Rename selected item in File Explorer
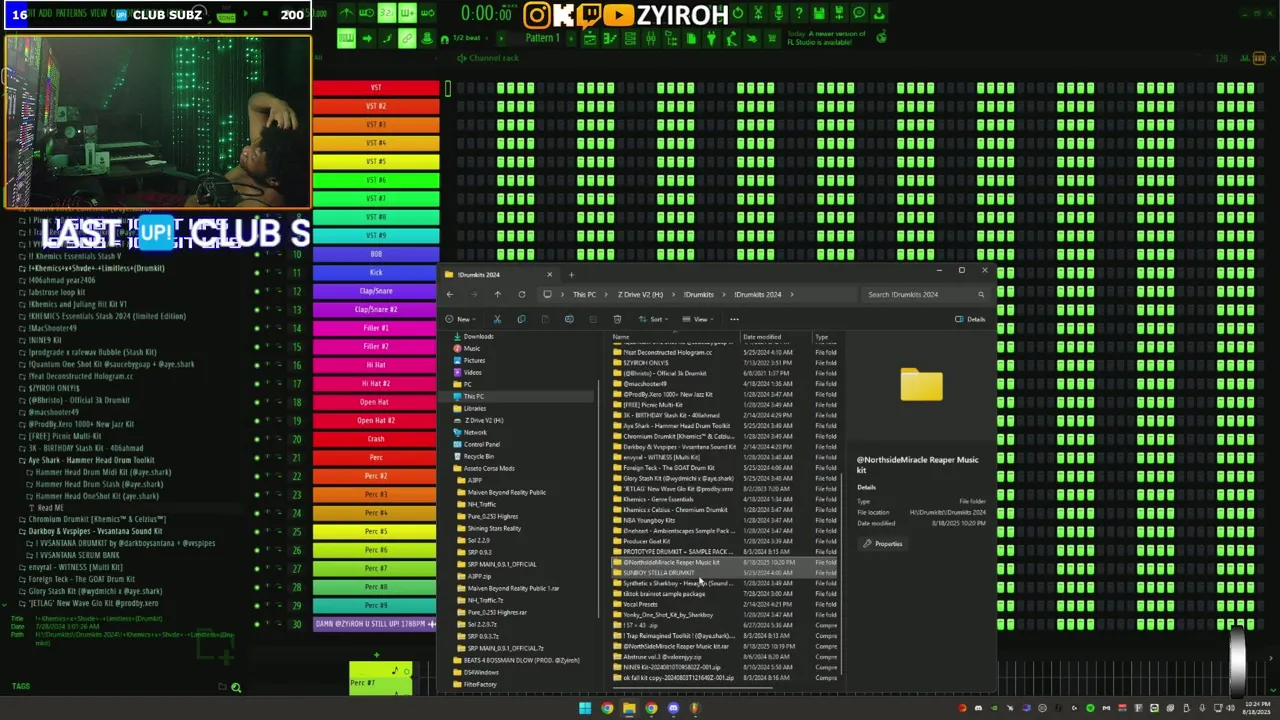The height and width of the screenshot is (720, 1280). pyautogui.click(x=569, y=319)
